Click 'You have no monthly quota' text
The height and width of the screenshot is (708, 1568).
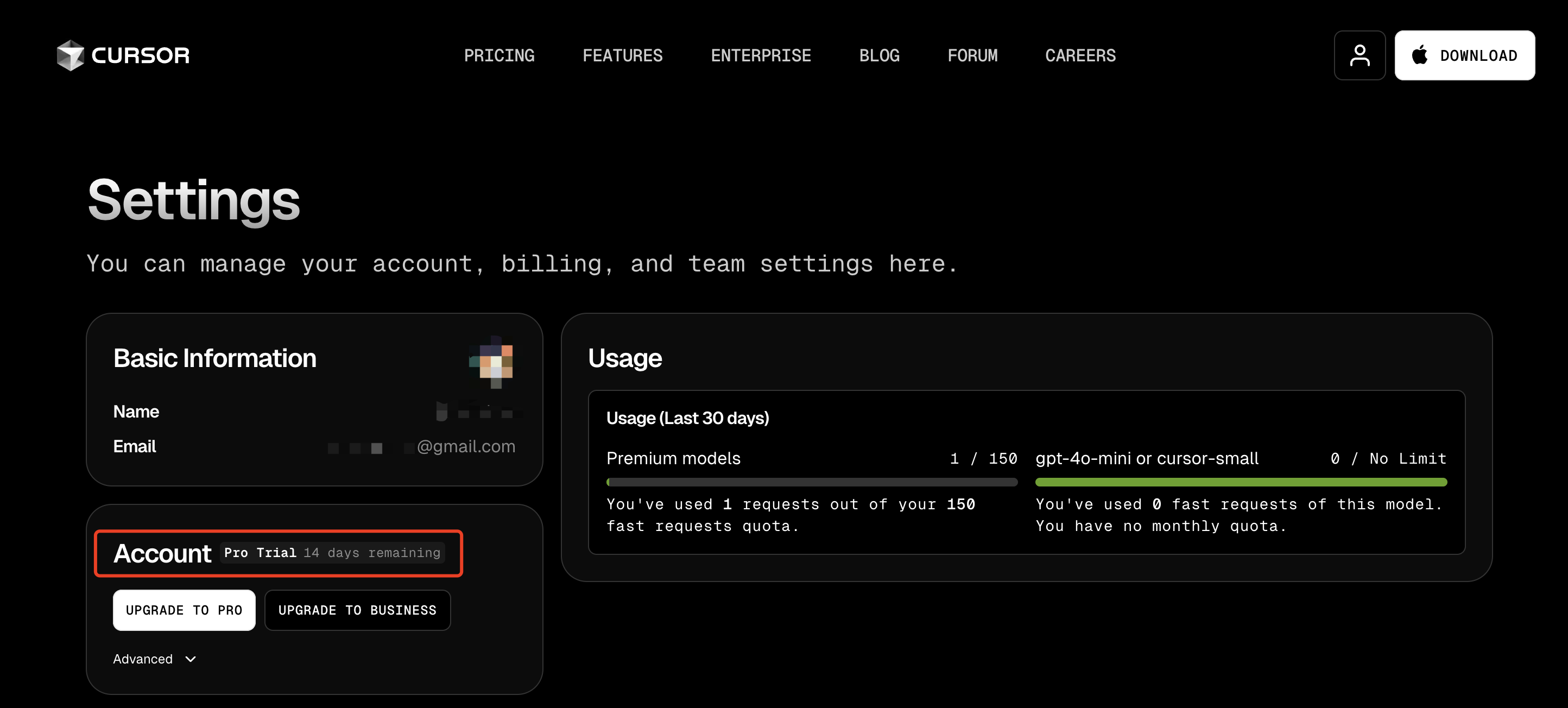click(x=1161, y=526)
